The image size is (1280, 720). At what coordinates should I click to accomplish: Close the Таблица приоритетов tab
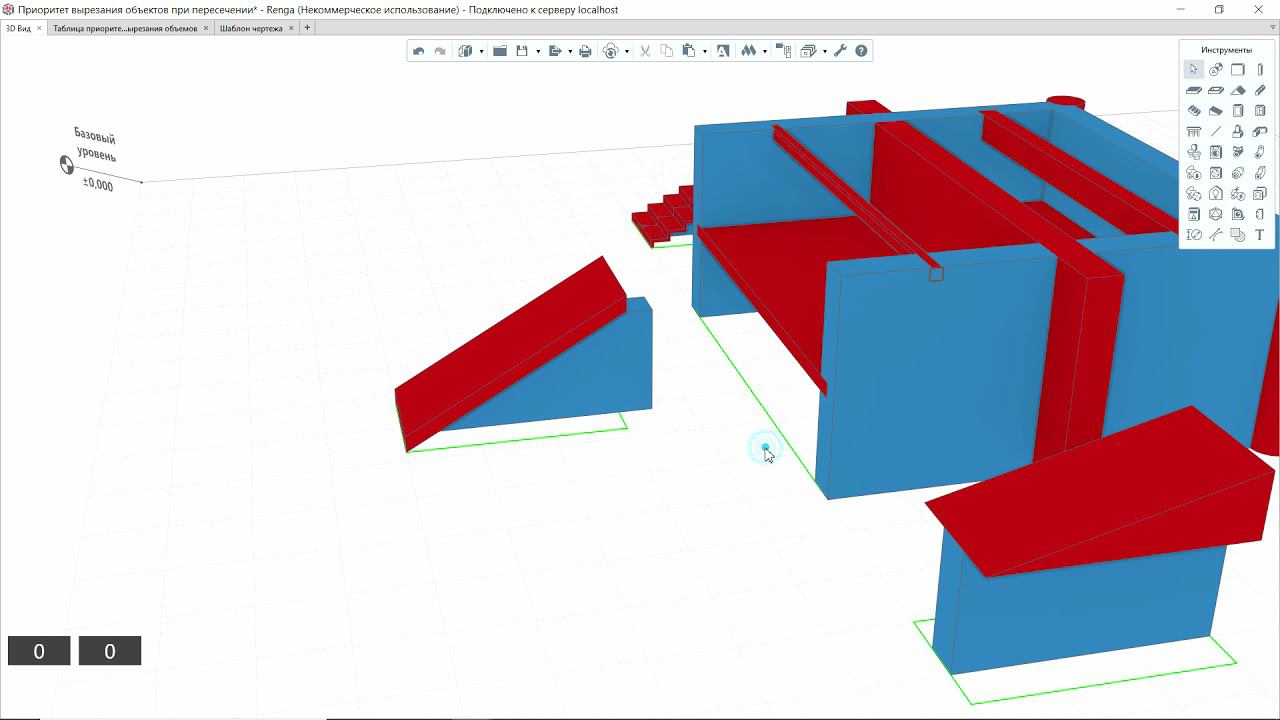(206, 28)
